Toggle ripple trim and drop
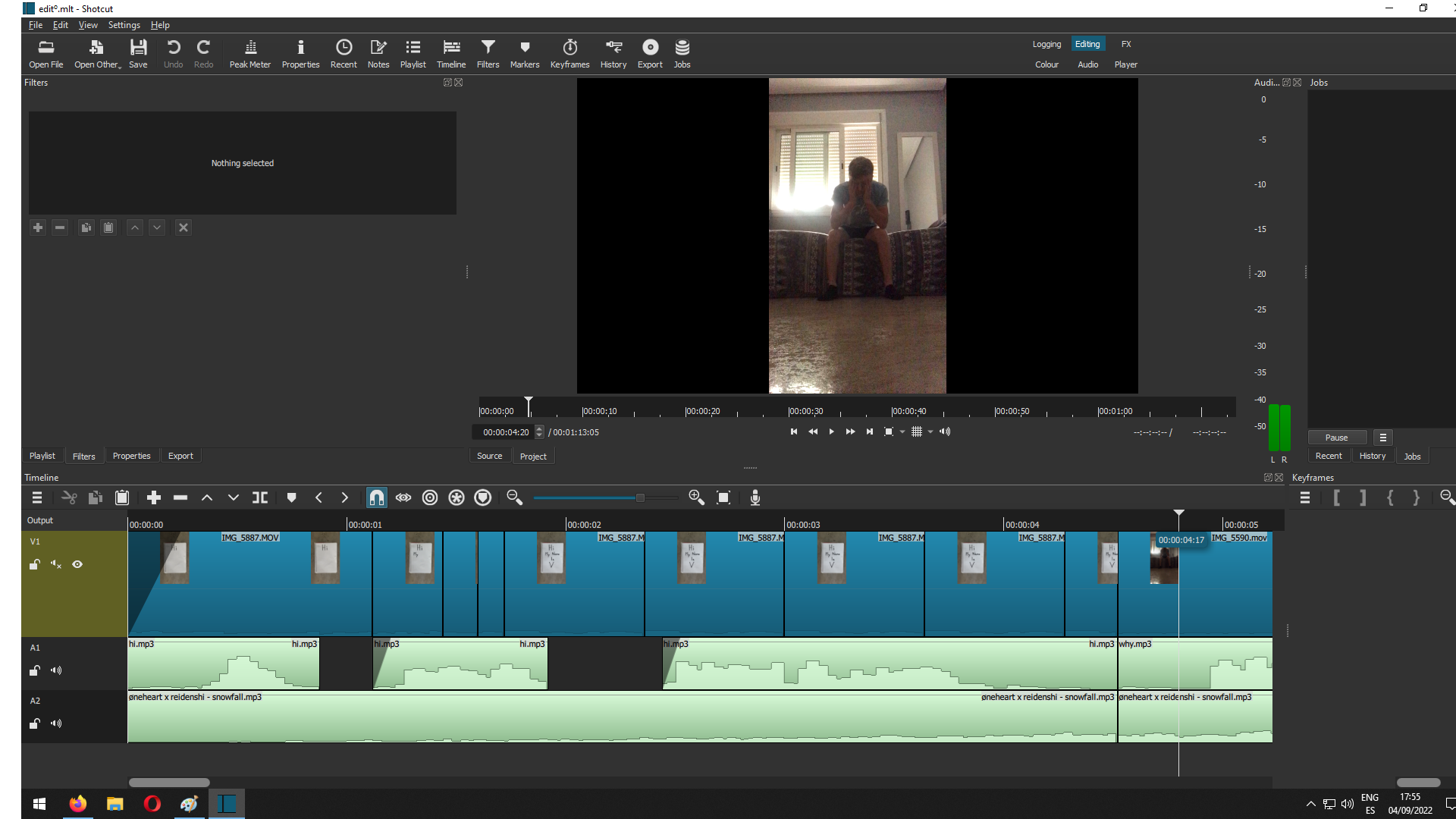Viewport: 1456px width, 819px height. click(x=430, y=497)
